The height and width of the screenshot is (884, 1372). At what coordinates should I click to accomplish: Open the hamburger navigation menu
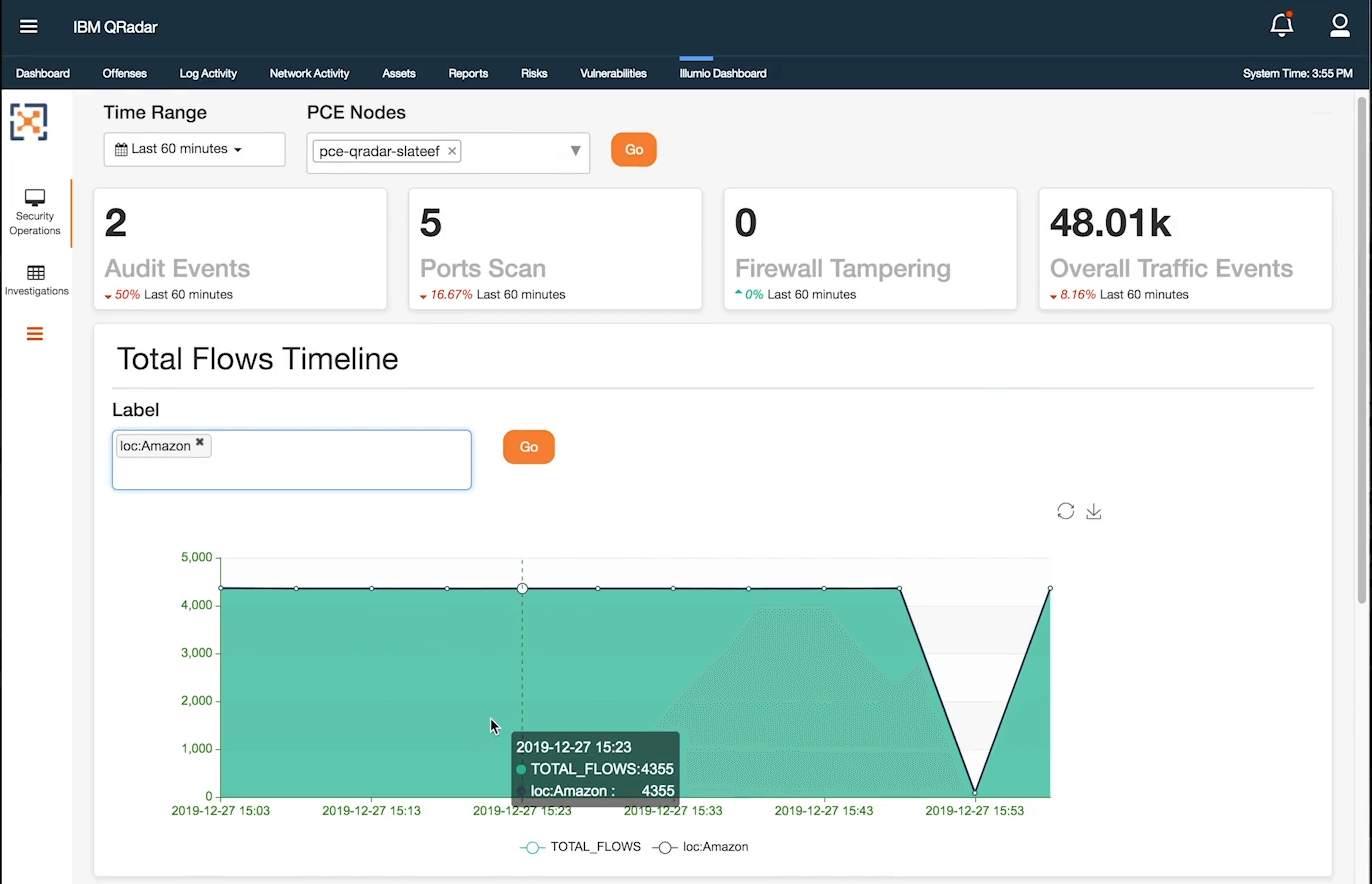click(x=29, y=27)
